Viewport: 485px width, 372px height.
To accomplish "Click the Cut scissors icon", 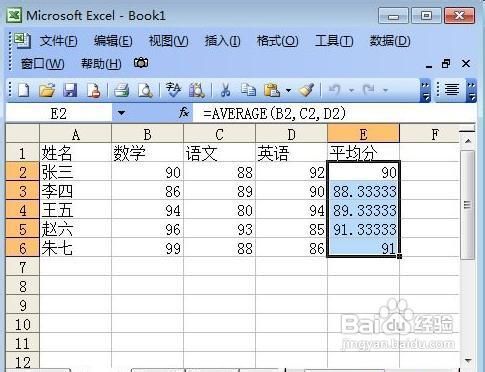I will pyautogui.click(x=225, y=90).
